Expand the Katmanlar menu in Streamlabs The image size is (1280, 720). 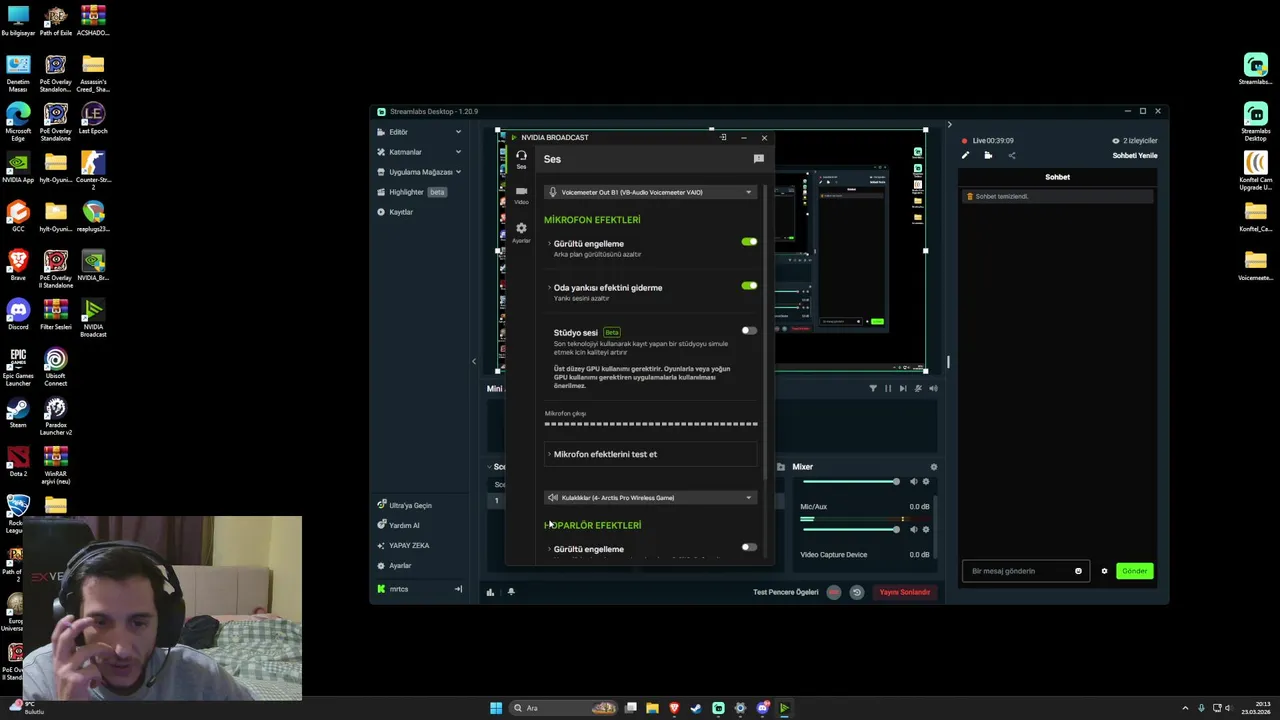point(419,152)
